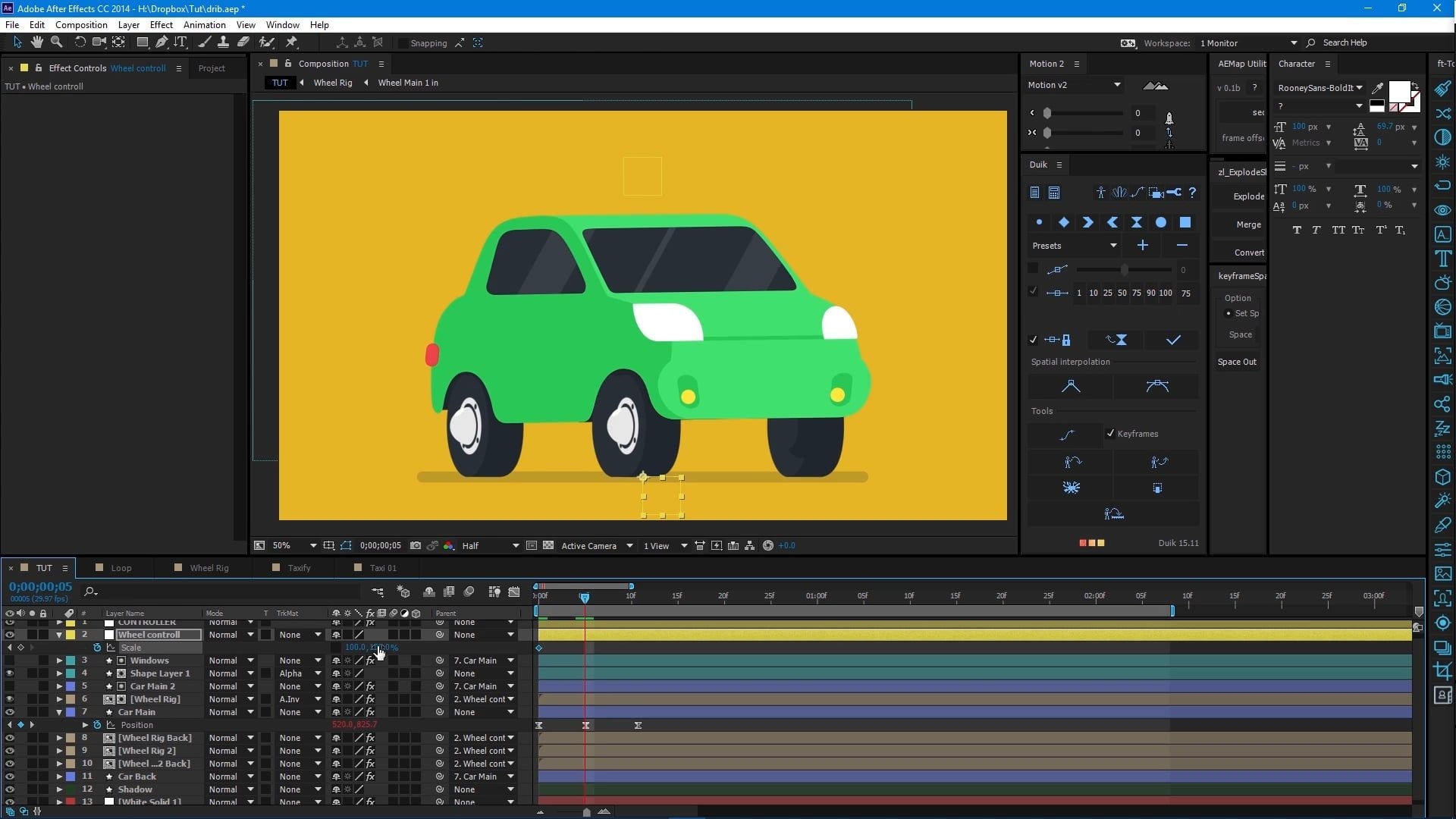This screenshot has height=819, width=1456.
Task: Click the Space Out button
Action: [x=1237, y=362]
